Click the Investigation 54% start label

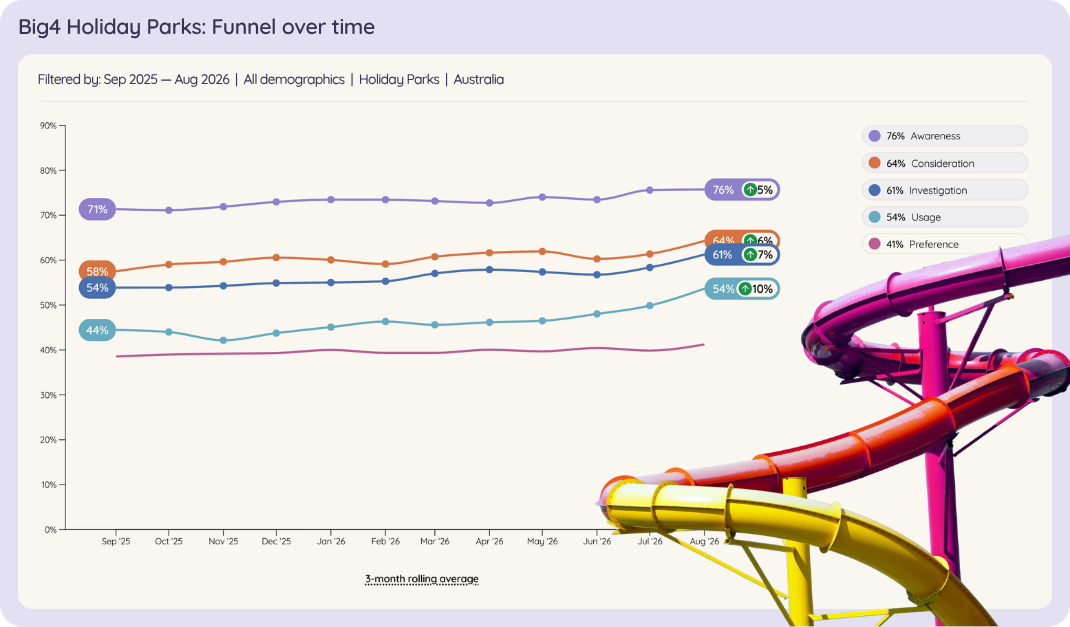[x=97, y=288]
